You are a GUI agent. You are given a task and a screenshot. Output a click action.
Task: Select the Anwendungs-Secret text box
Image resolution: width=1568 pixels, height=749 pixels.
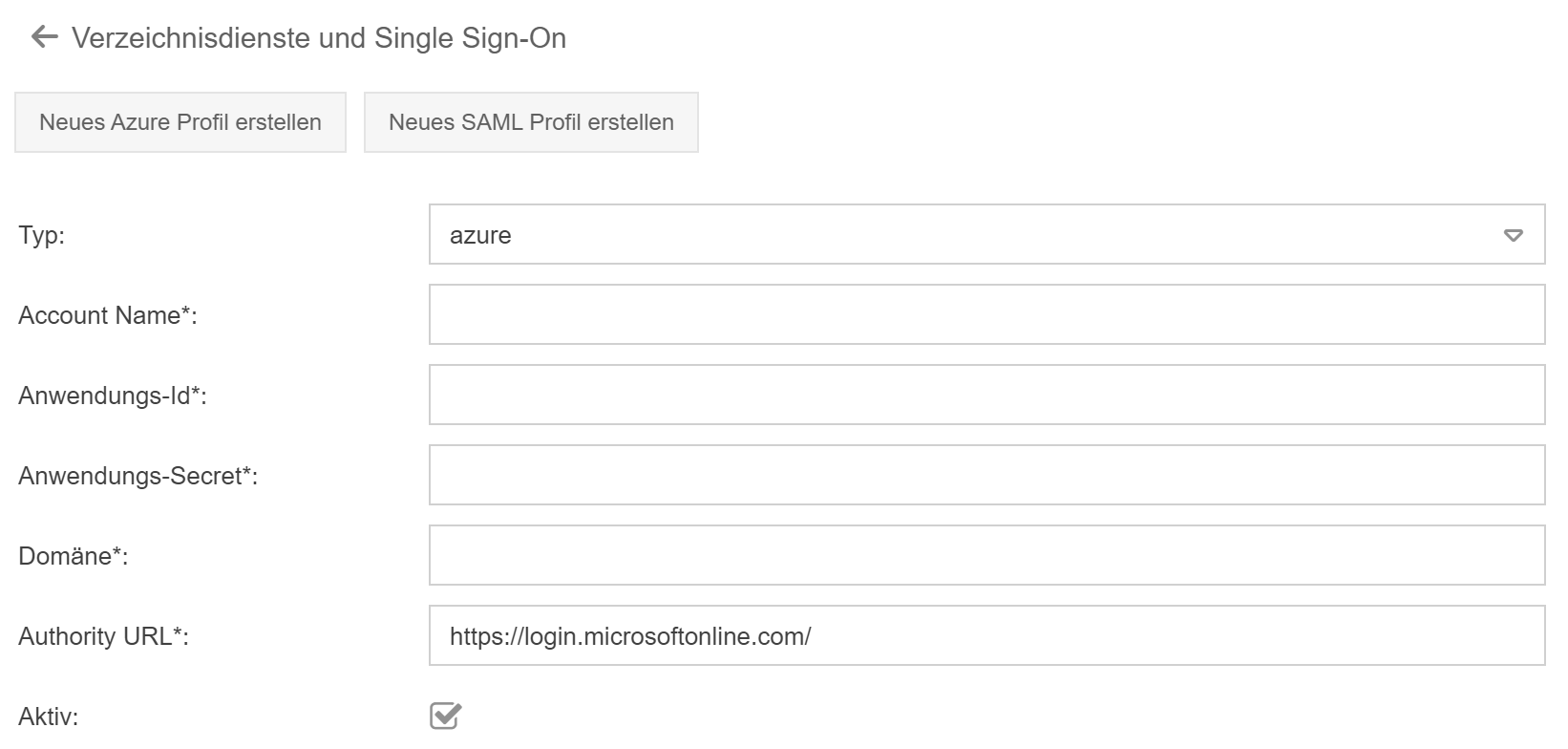tap(985, 476)
